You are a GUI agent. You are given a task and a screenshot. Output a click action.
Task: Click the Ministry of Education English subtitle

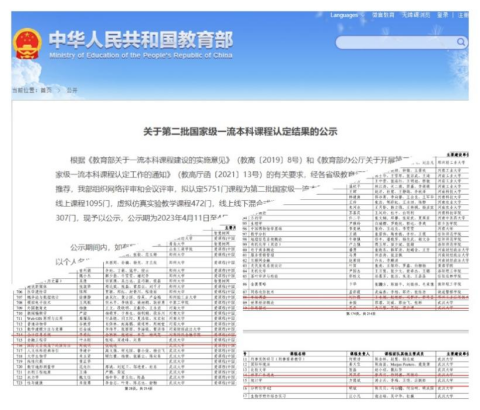coord(141,55)
